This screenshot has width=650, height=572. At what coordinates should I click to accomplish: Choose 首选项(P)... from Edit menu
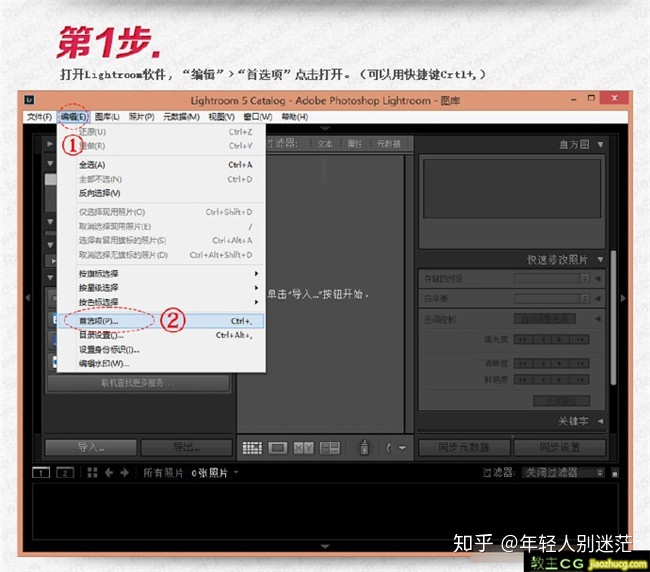pyautogui.click(x=161, y=321)
